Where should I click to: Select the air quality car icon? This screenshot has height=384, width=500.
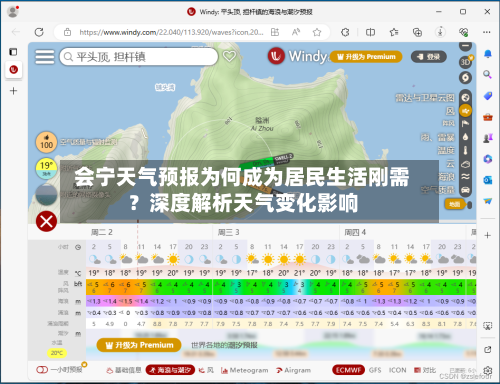(x=465, y=190)
